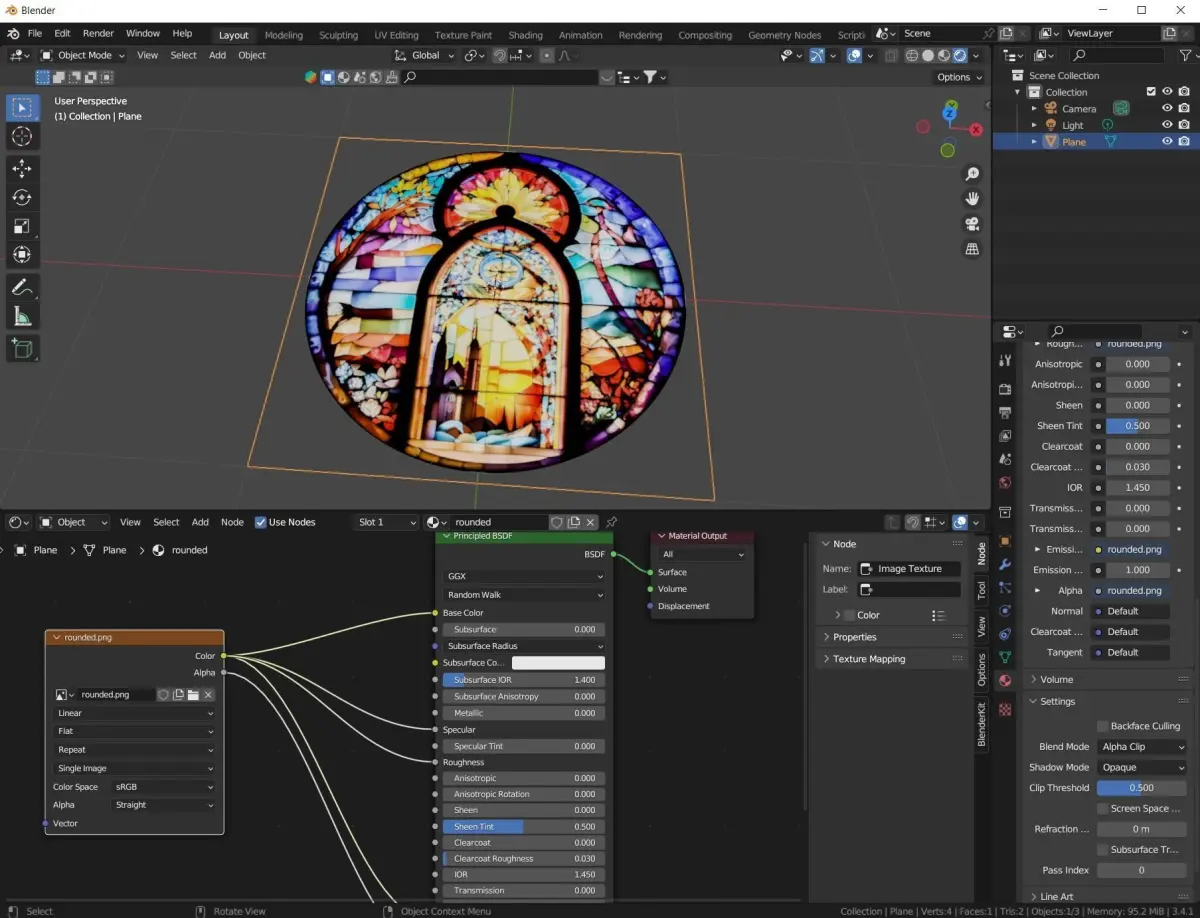Toggle Collection exclude checkbox in outliner
1200x918 pixels.
point(1151,92)
